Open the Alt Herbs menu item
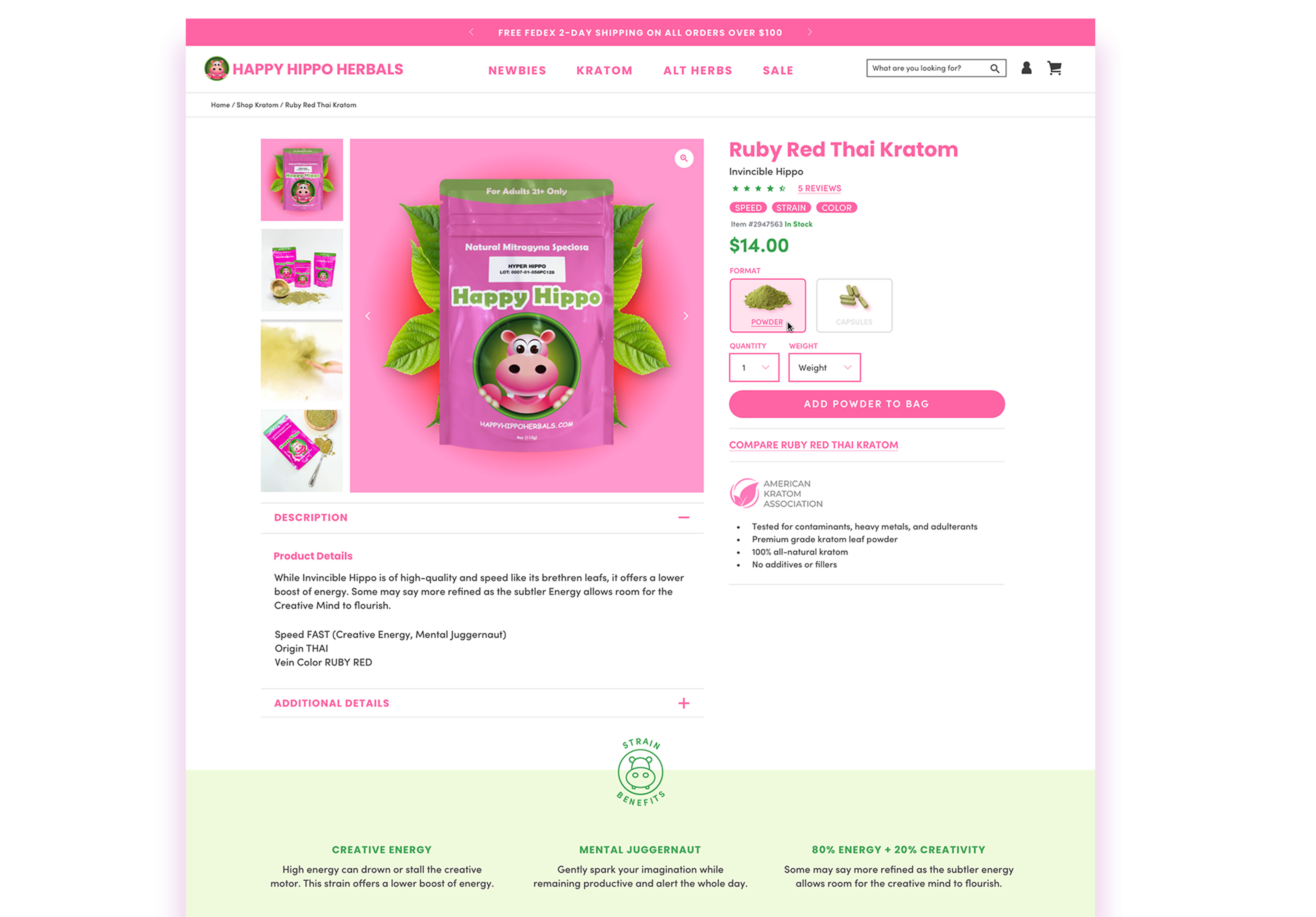The height and width of the screenshot is (917, 1316). click(x=697, y=71)
